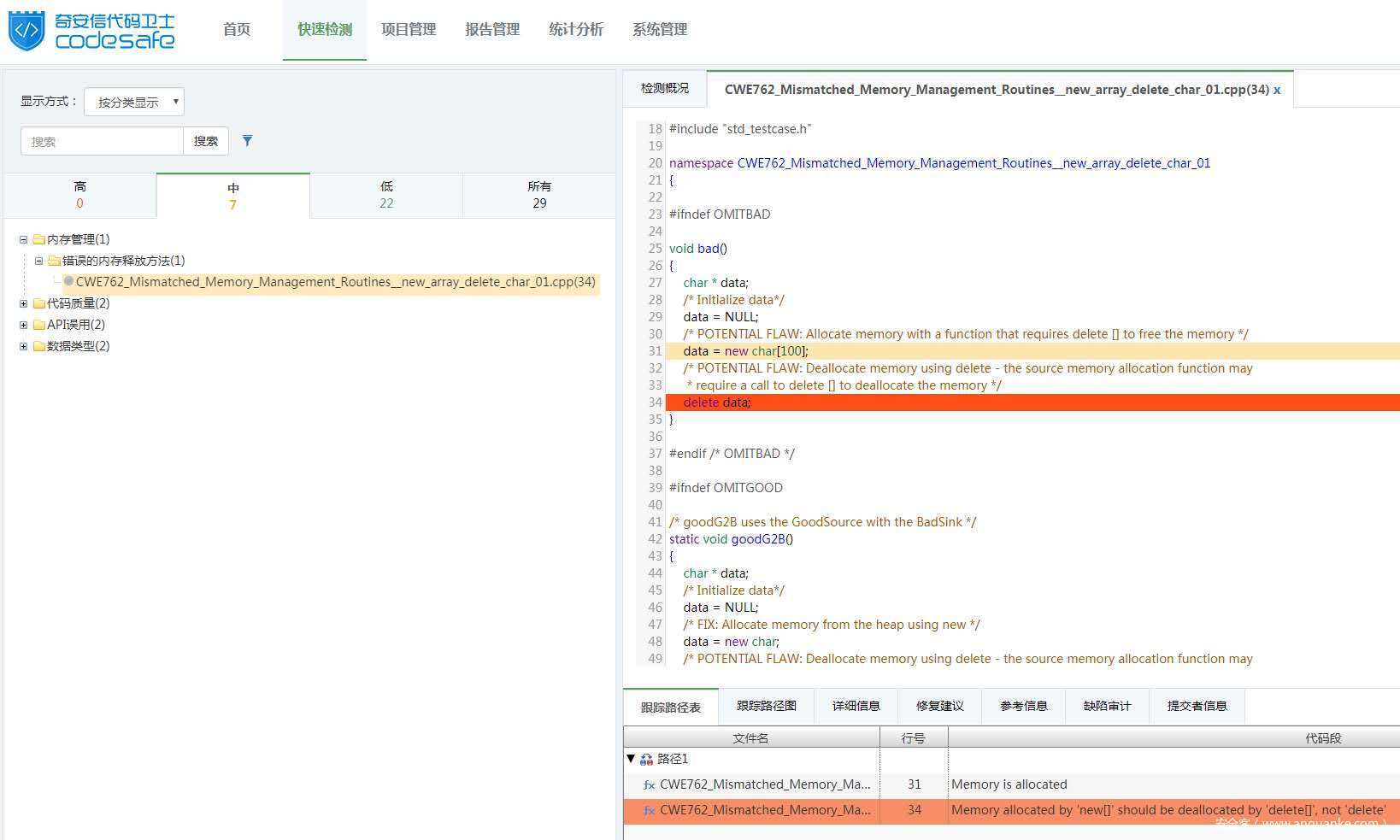Expand the 数据类型 tree node

(x=24, y=346)
